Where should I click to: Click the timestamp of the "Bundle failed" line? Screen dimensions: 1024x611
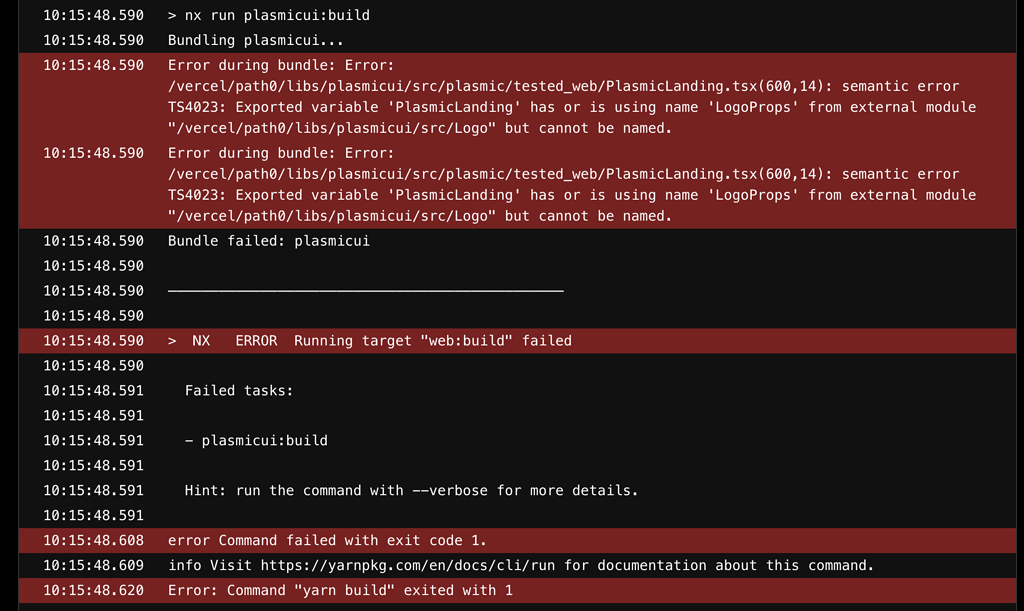(93, 241)
